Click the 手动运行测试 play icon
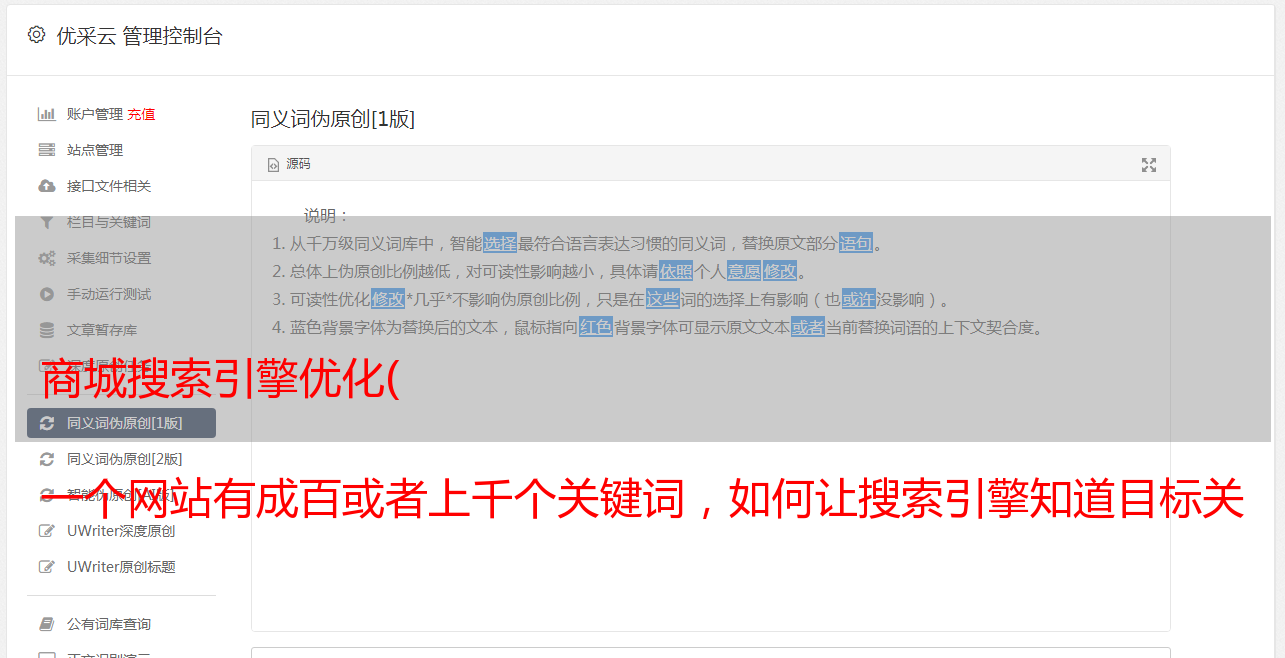Viewport: 1285px width, 658px height. pyautogui.click(x=46, y=294)
